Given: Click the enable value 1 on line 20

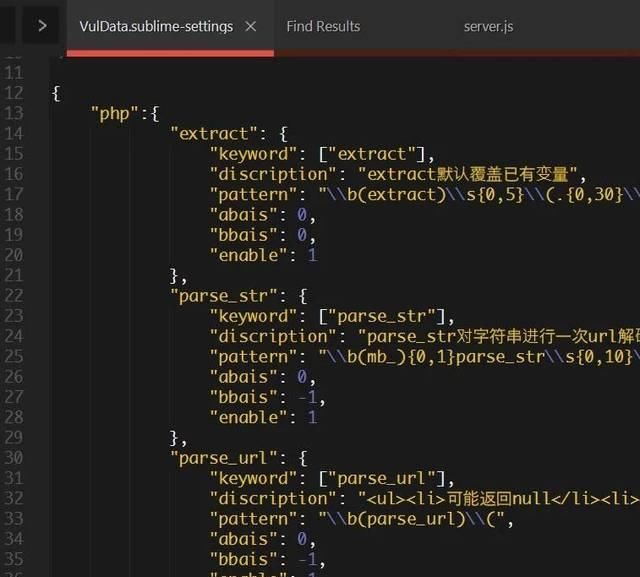Looking at the screenshot, I should 312,255.
